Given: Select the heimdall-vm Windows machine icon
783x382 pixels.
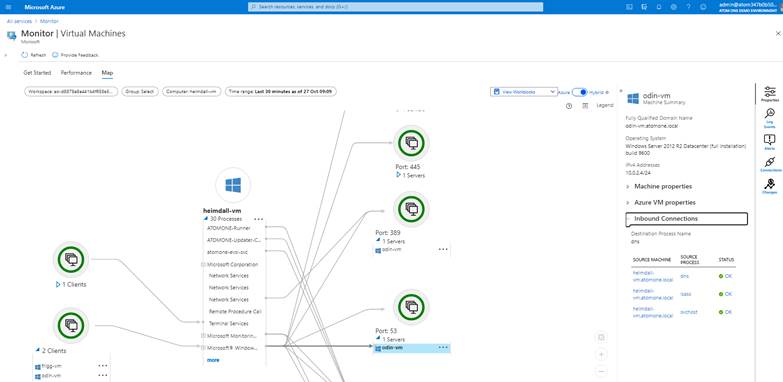Looking at the screenshot, I should click(233, 185).
